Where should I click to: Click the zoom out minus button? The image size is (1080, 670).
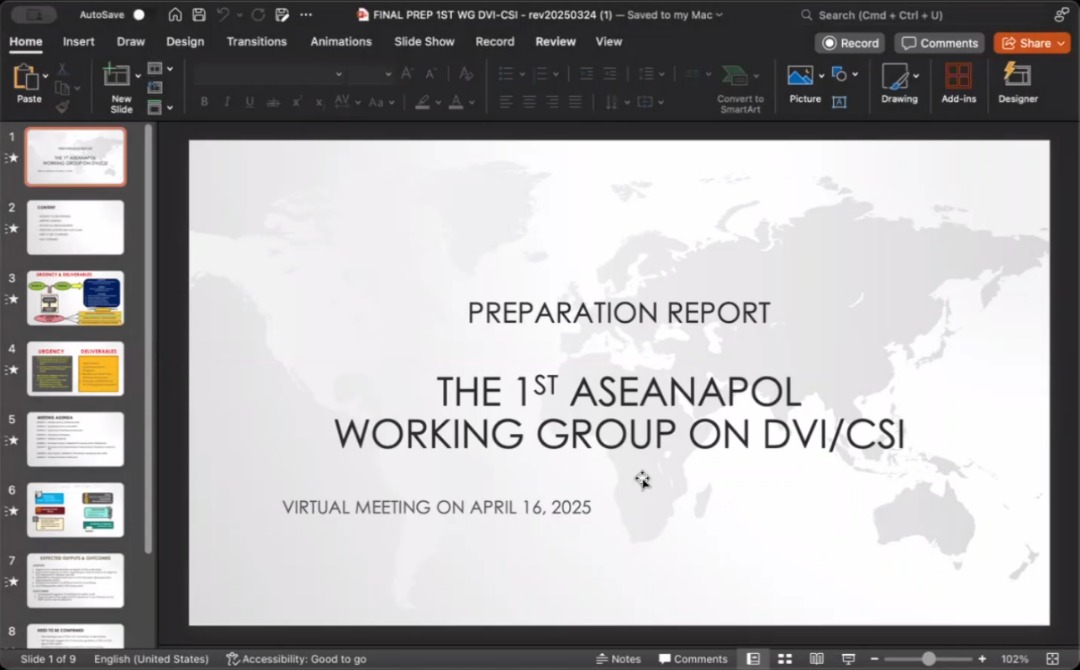[x=874, y=659]
